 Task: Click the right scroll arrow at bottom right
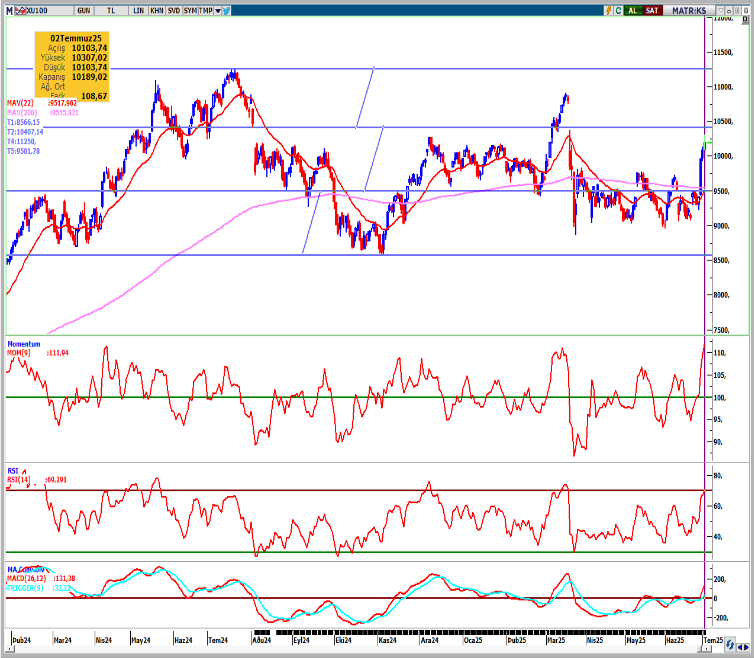coord(746,647)
